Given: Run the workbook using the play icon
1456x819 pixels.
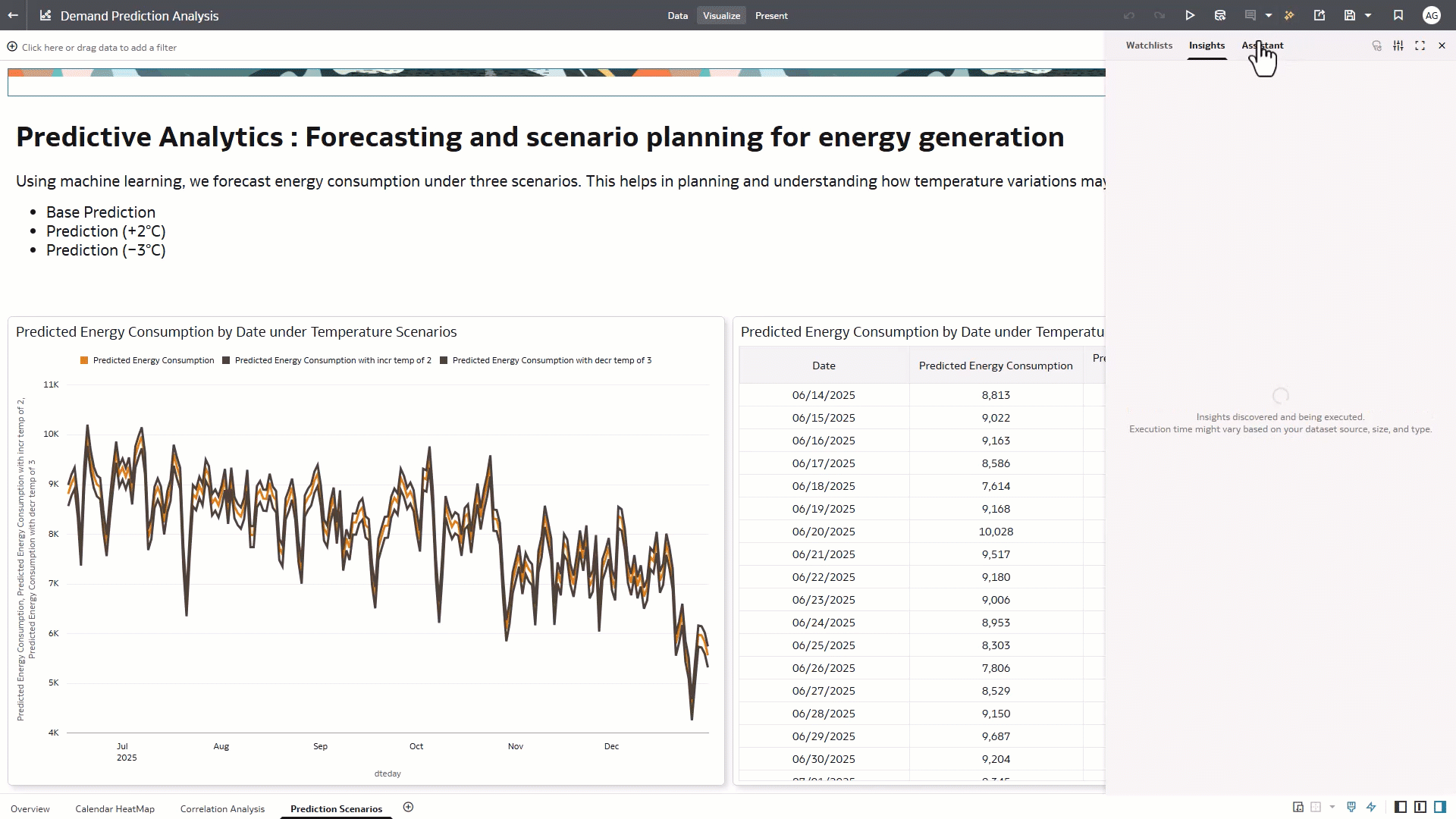Looking at the screenshot, I should pos(1189,15).
